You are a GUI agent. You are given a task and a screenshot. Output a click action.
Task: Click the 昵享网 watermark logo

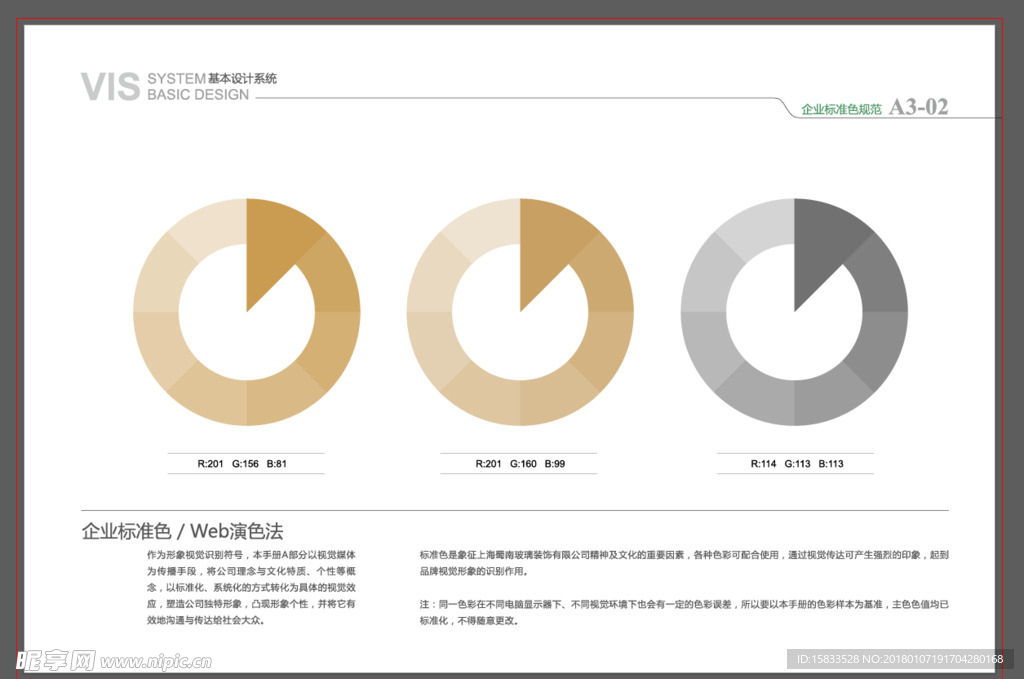point(54,661)
